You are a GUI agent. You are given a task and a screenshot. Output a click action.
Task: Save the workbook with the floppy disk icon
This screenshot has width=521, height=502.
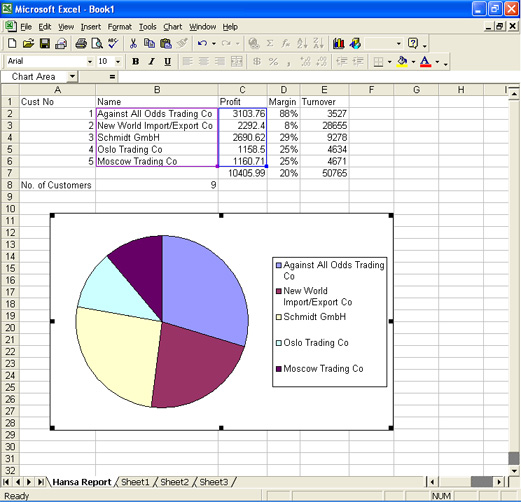45,43
